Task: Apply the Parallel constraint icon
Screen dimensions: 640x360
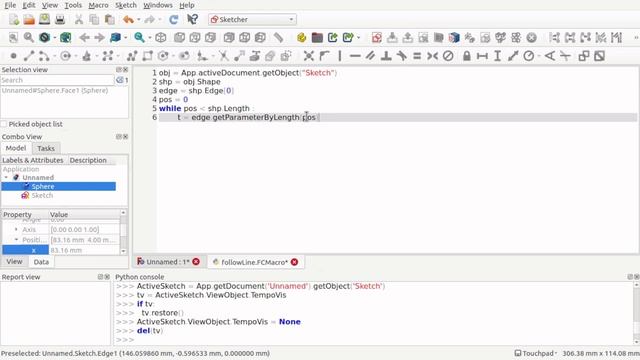Action: tap(371, 56)
